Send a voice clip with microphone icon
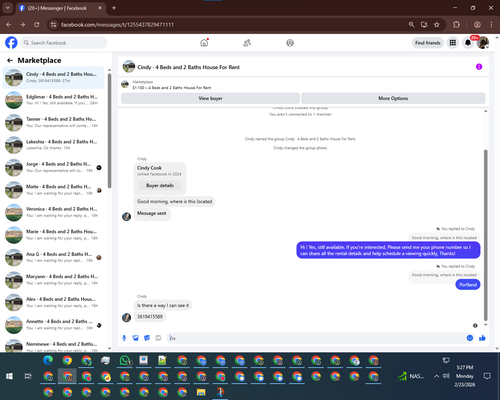500x400 pixels. tap(124, 338)
